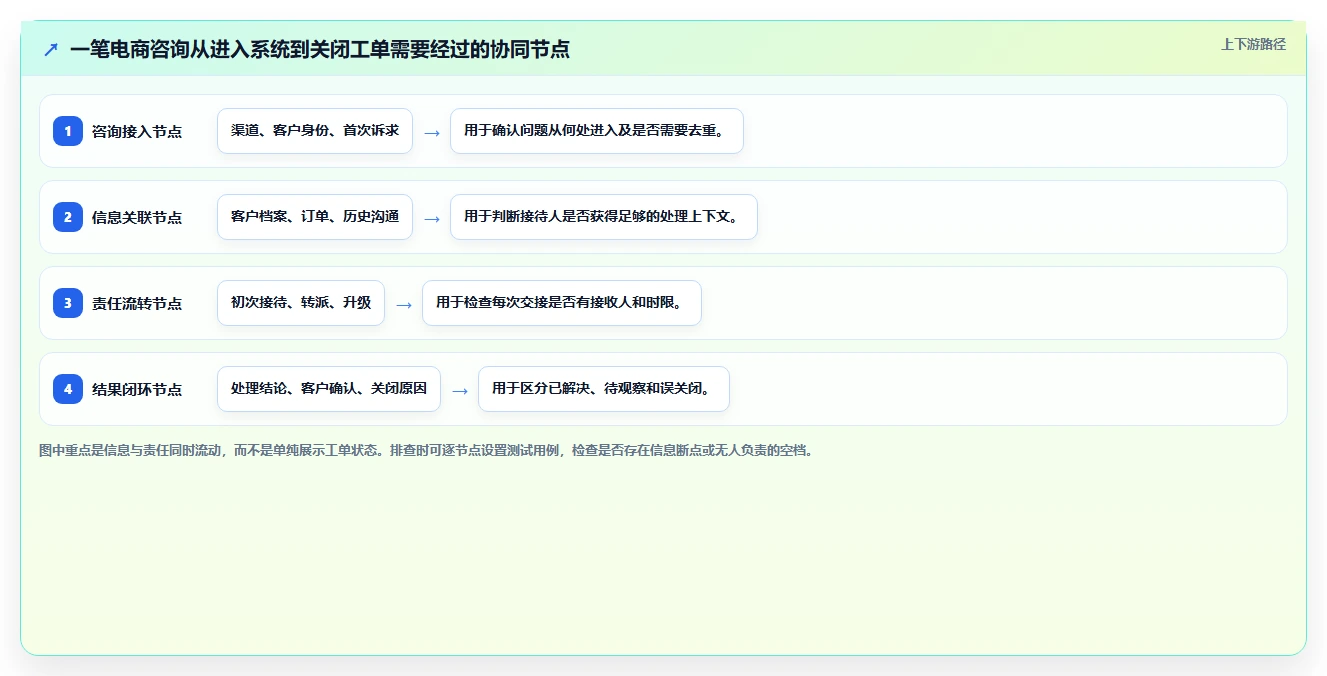Click the 渠道、客户身份、首次诉求 box
The height and width of the screenshot is (676, 1327).
(315, 131)
